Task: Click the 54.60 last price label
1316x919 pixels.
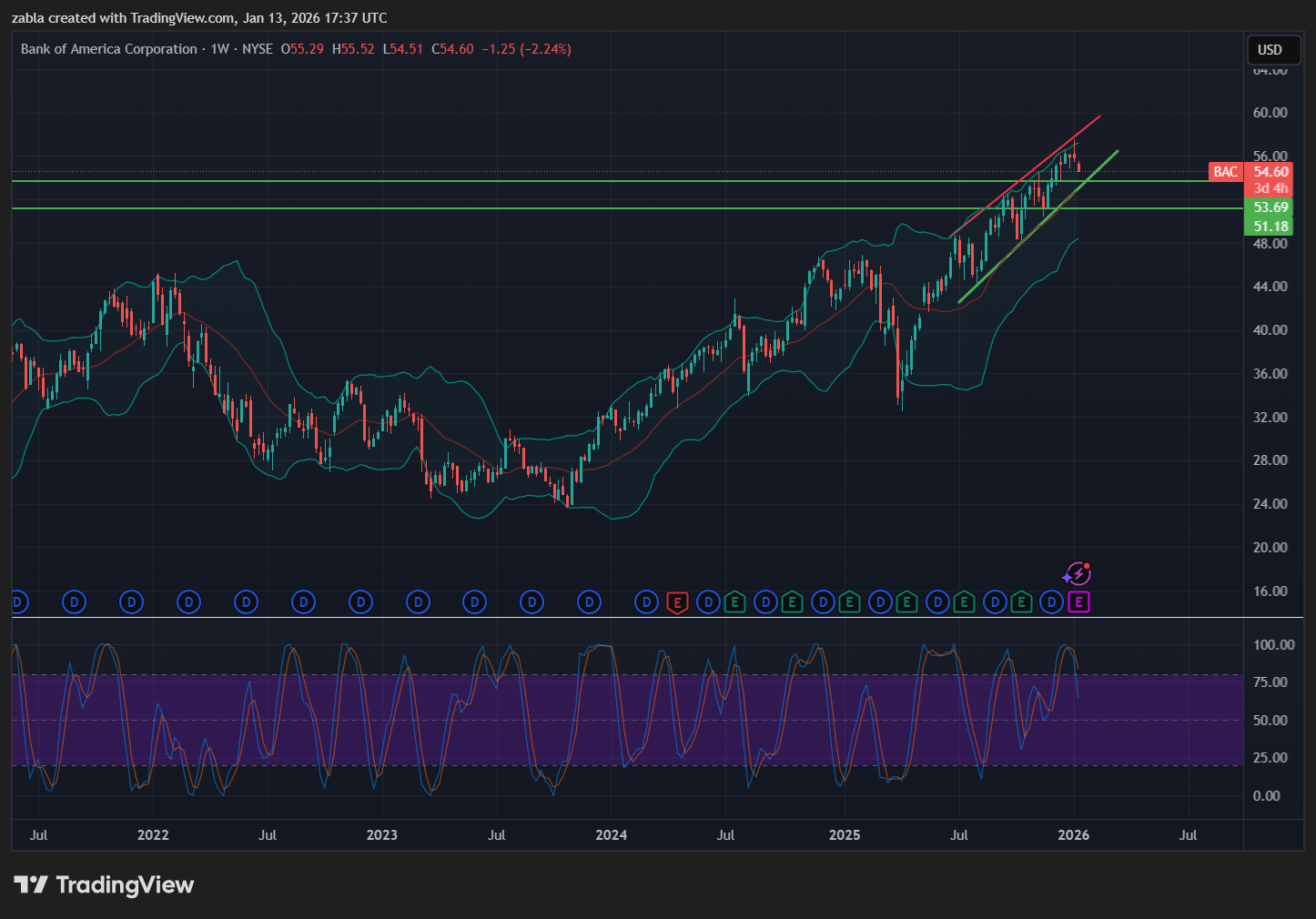Action: (x=1270, y=172)
